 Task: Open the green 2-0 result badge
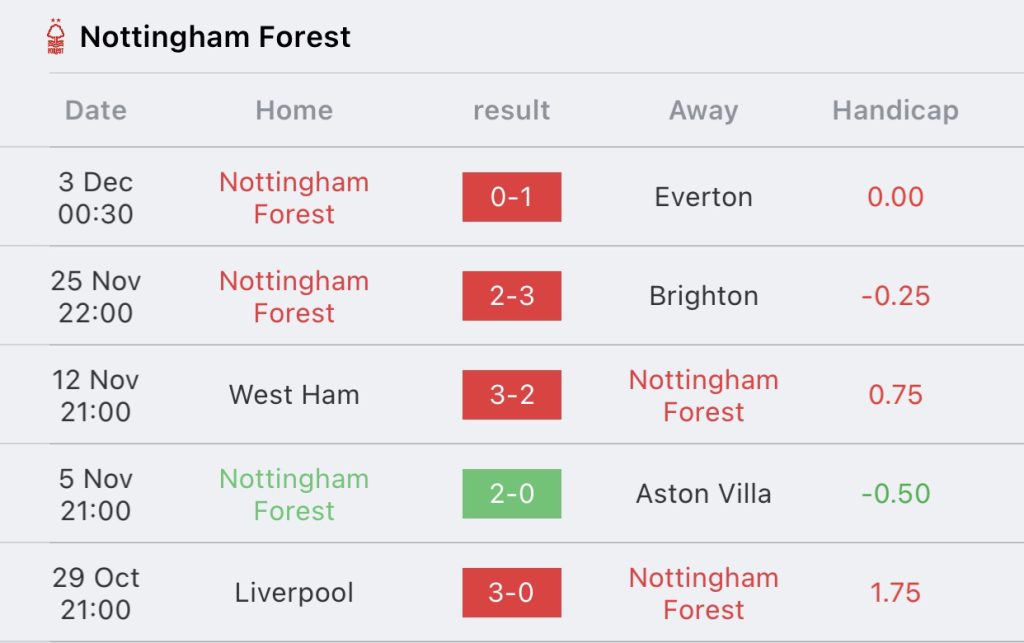tap(511, 494)
